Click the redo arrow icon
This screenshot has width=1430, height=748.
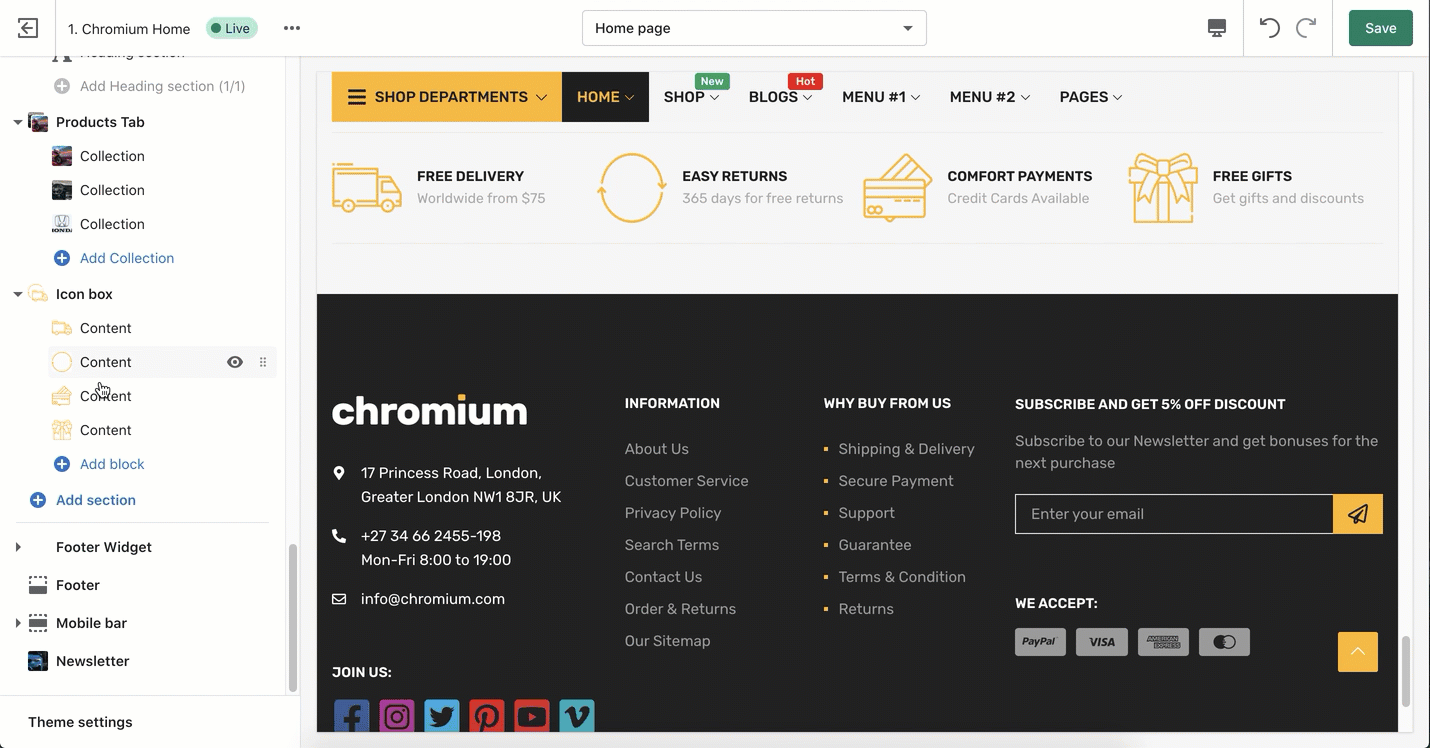pyautogui.click(x=1306, y=28)
